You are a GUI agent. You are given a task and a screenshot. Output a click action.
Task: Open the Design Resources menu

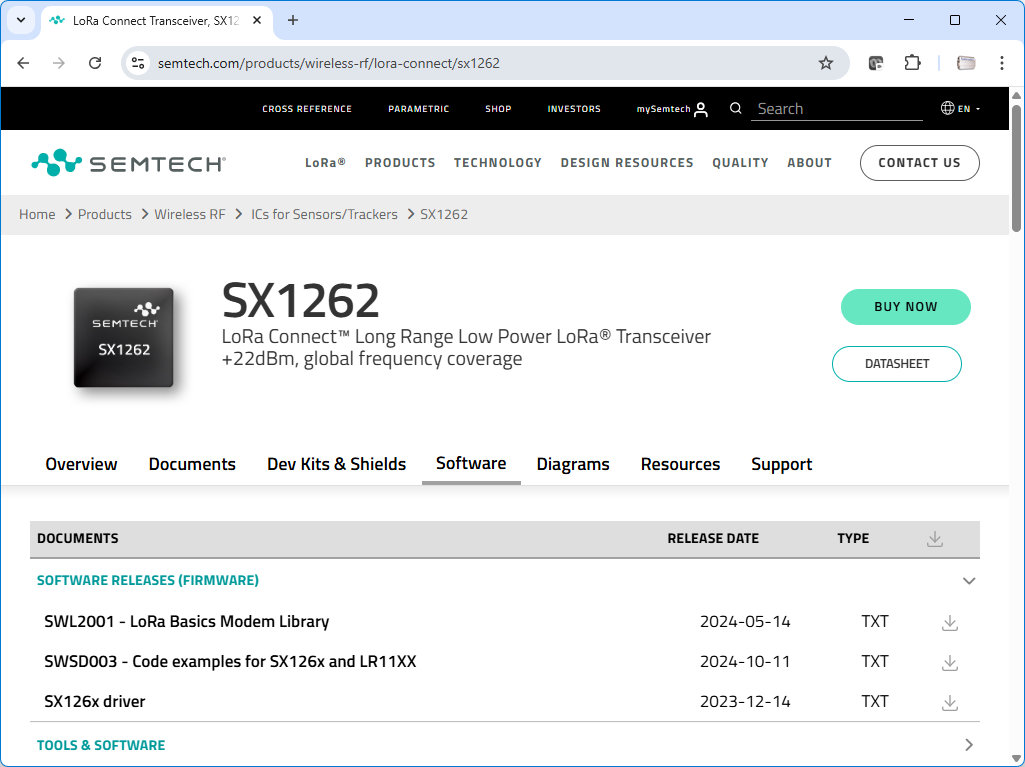click(627, 162)
